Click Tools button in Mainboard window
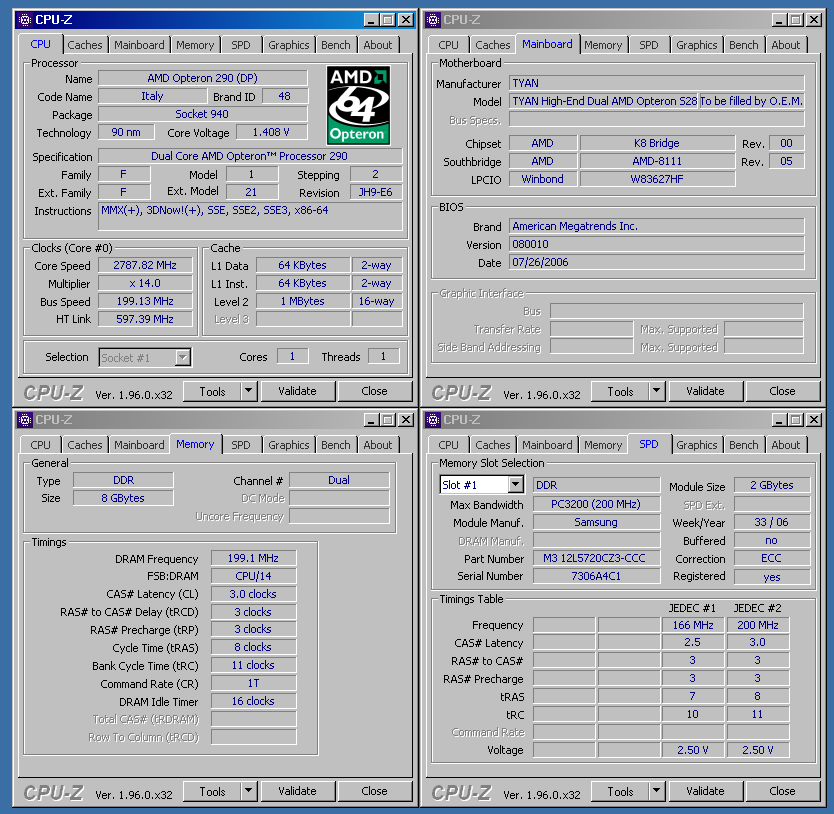Screen dimensions: 834x814 [x=620, y=391]
